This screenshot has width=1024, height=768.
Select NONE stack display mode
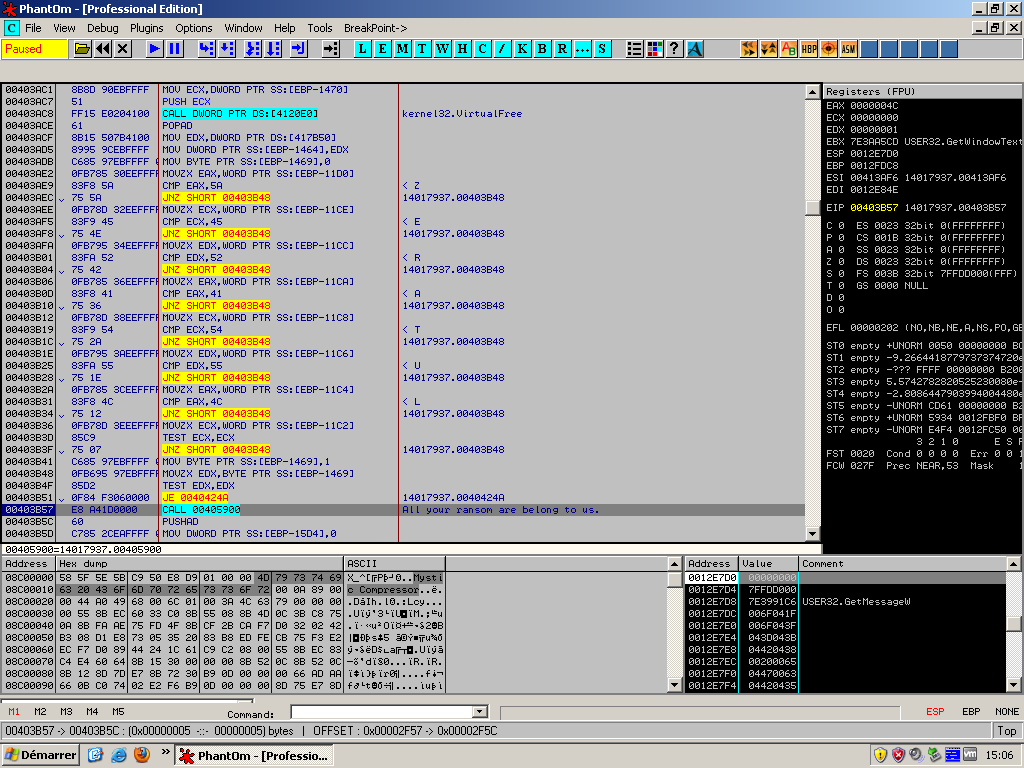click(x=1007, y=712)
